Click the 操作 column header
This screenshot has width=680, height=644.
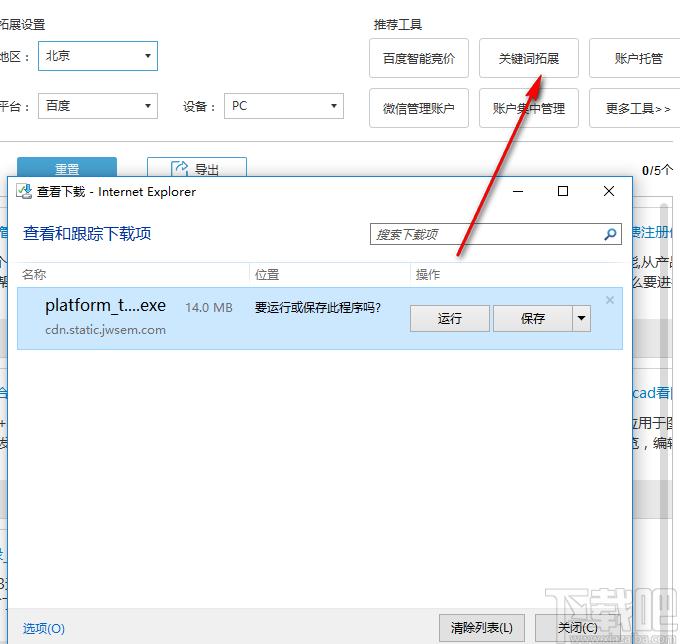[428, 274]
